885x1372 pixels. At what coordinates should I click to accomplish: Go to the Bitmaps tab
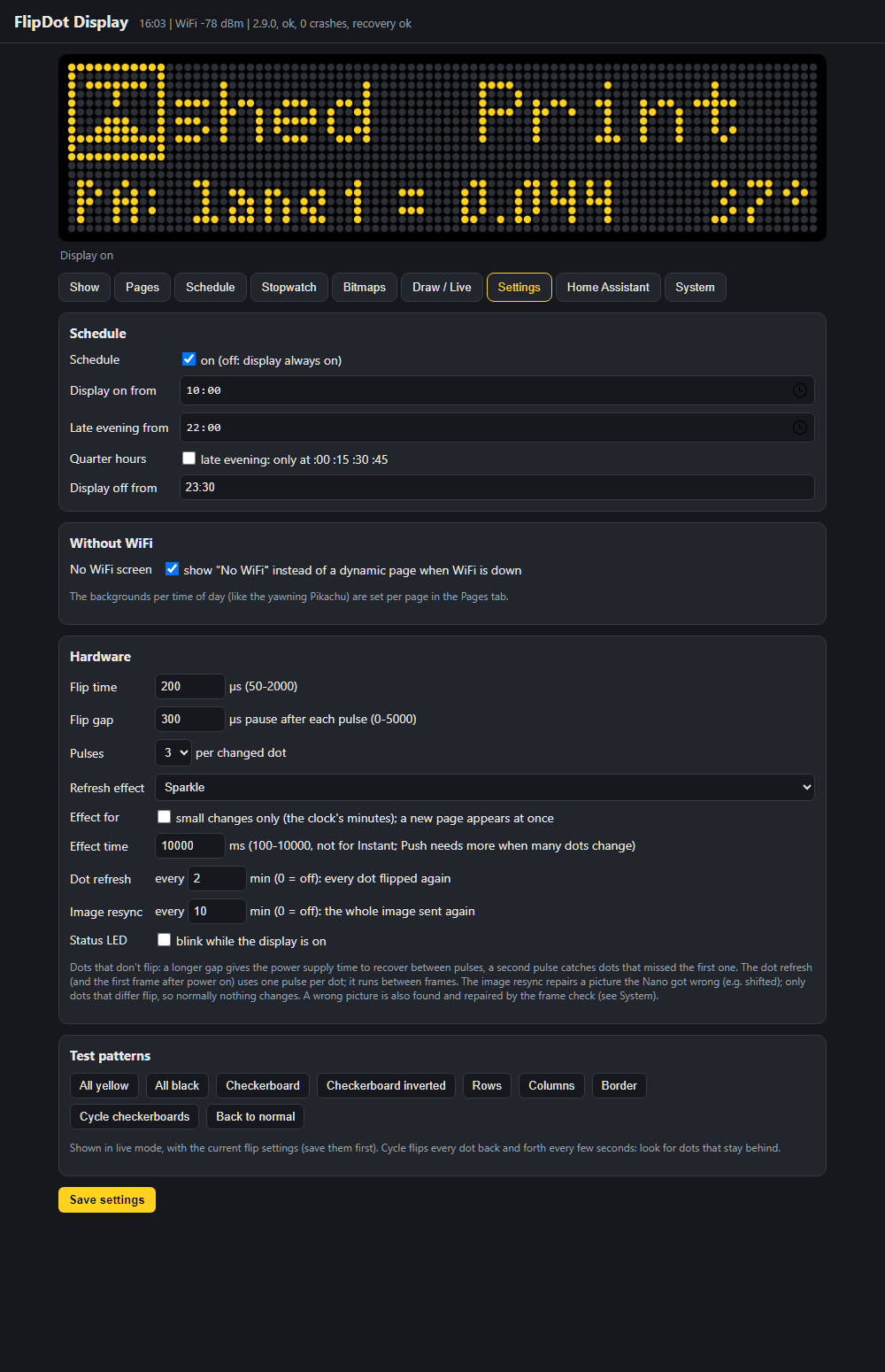[x=365, y=287]
